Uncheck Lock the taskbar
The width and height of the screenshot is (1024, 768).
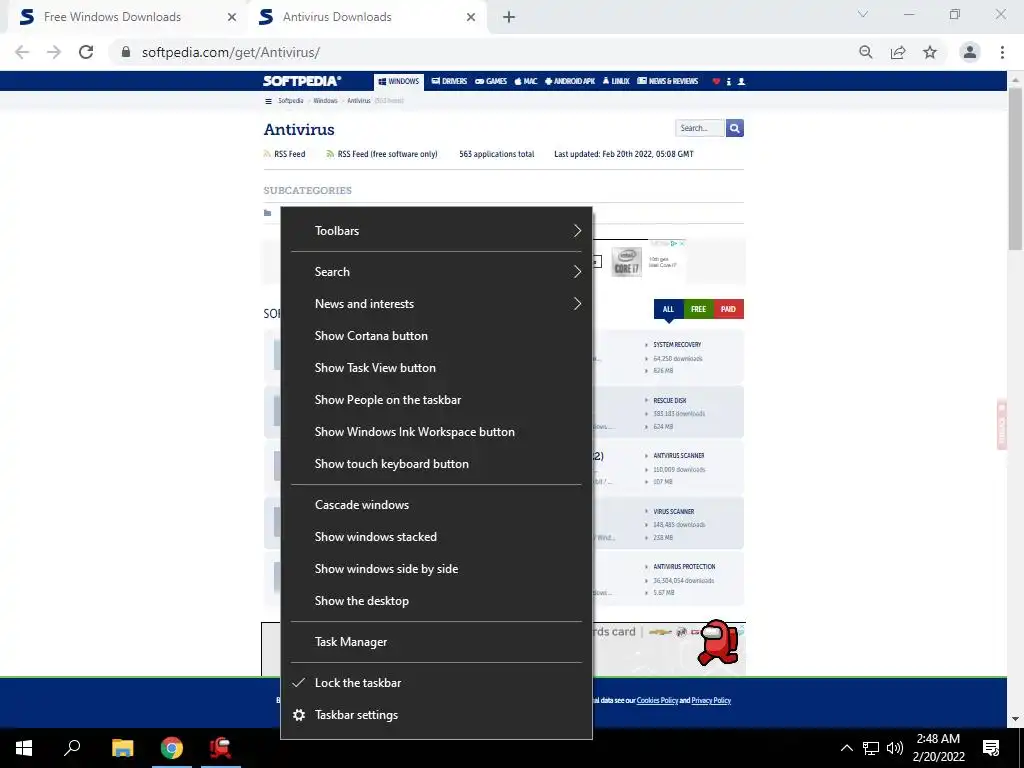[x=436, y=682]
